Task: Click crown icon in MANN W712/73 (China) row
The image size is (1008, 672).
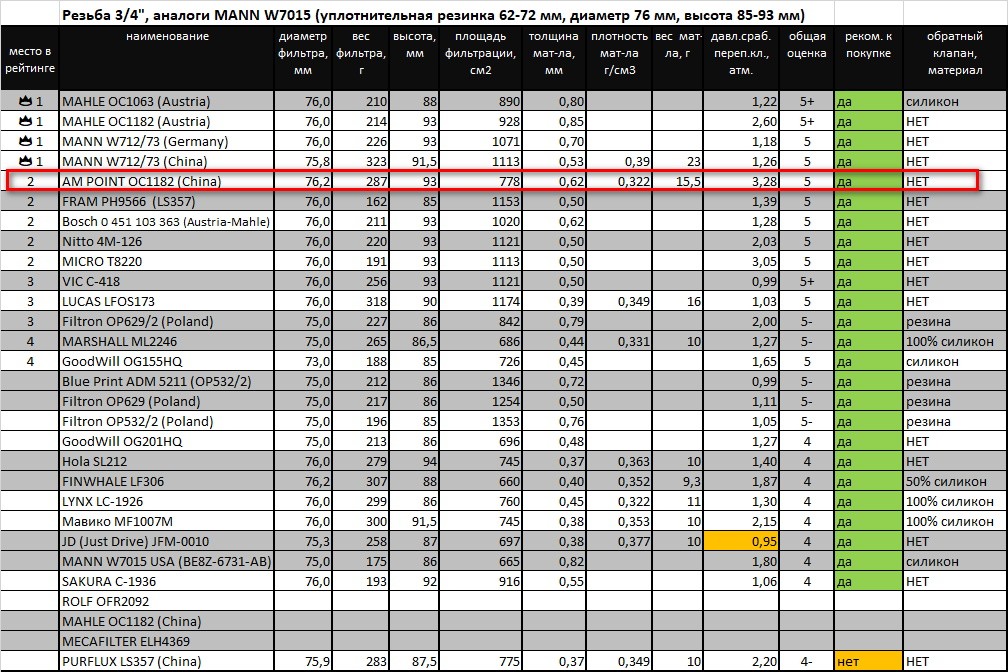Action: (x=25, y=161)
